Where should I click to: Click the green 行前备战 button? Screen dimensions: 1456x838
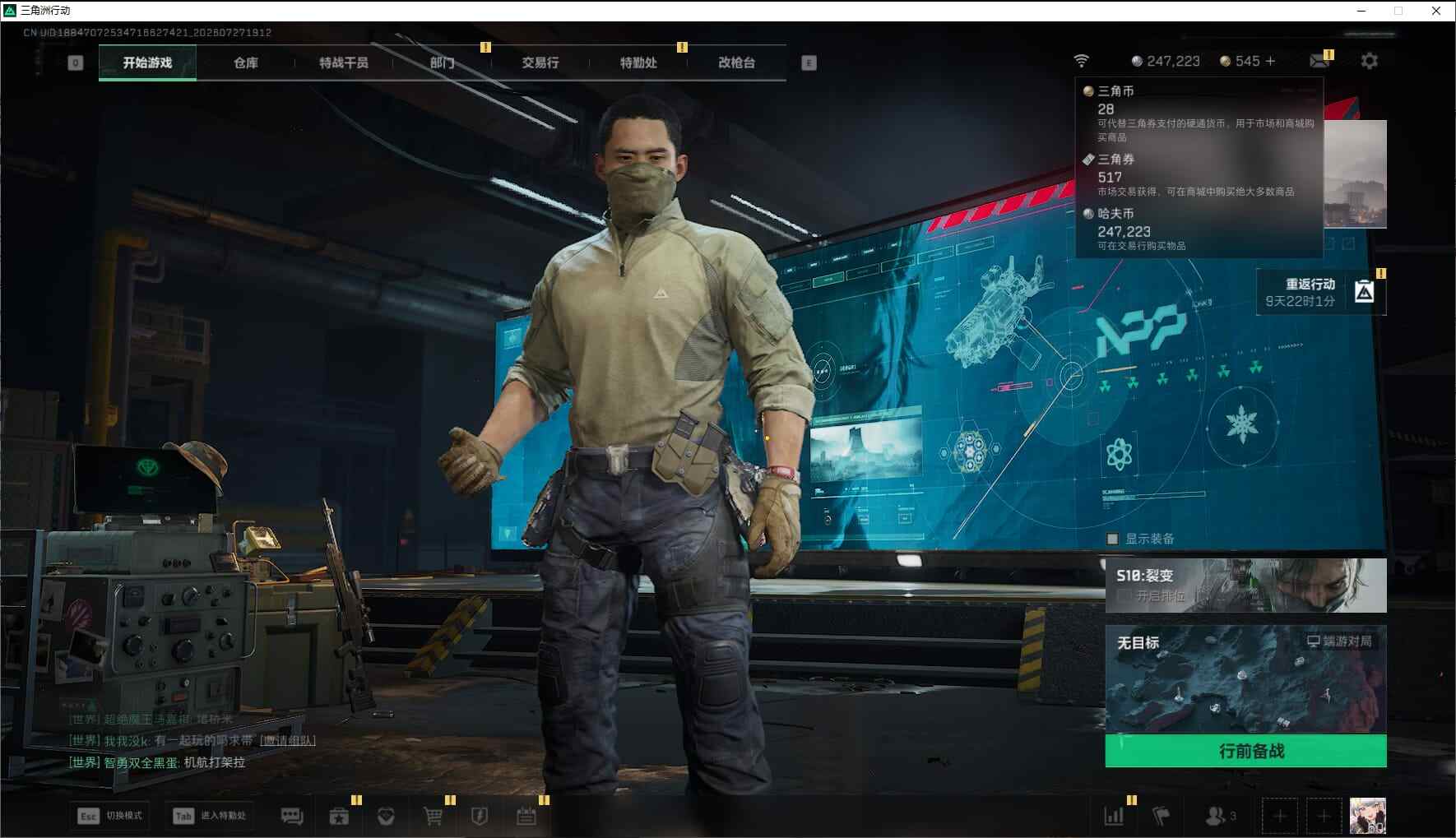pos(1245,751)
